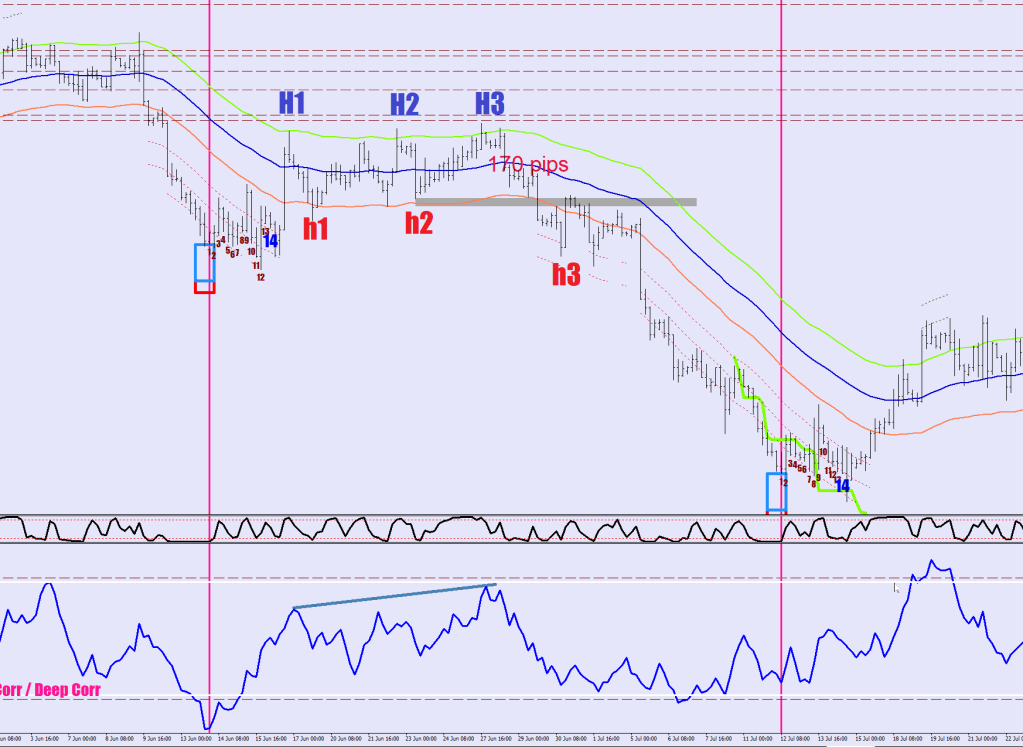Select the red h3 label

click(566, 275)
